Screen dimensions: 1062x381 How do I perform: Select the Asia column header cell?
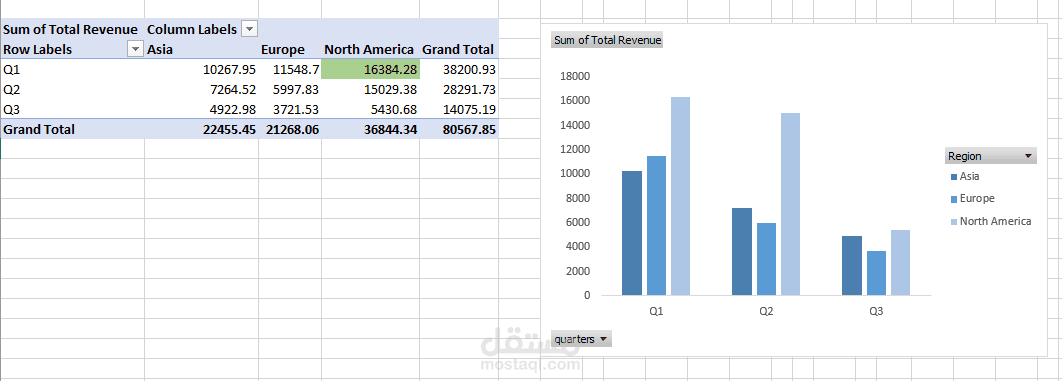(201, 49)
